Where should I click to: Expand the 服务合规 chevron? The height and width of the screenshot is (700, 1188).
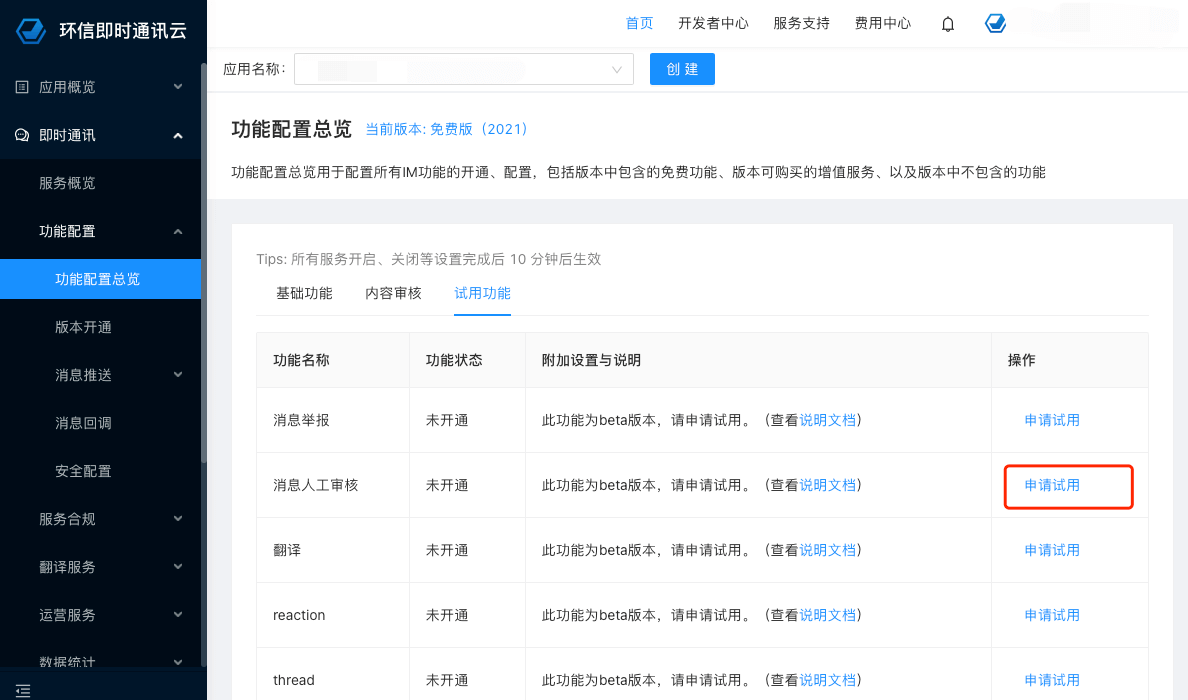coord(178,519)
